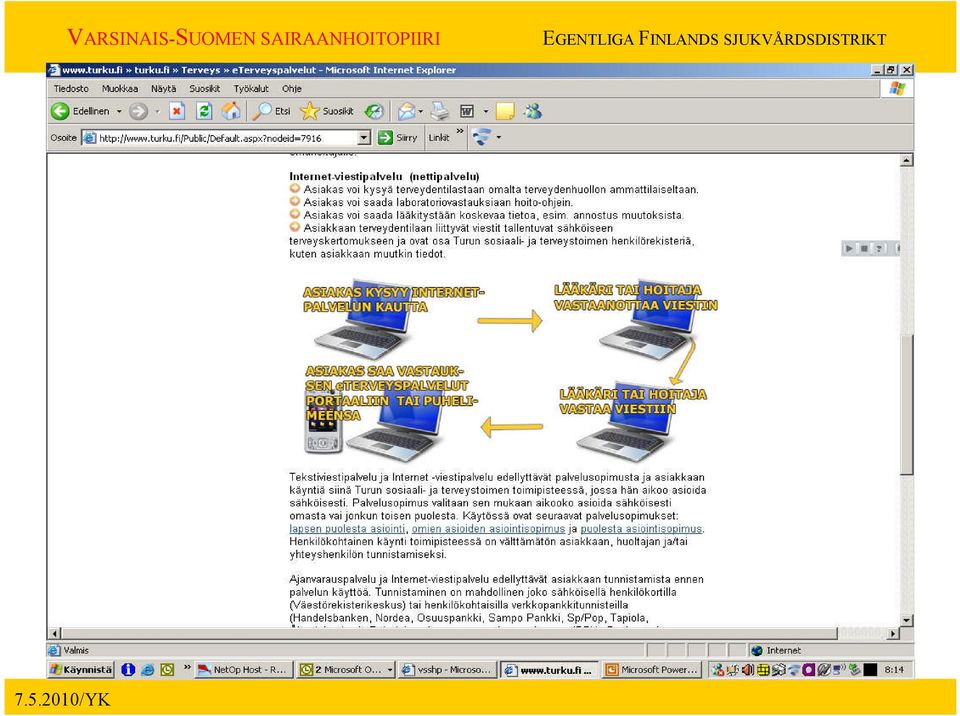
Task: Click the Internet zone status bar indicator
Action: pos(776,650)
